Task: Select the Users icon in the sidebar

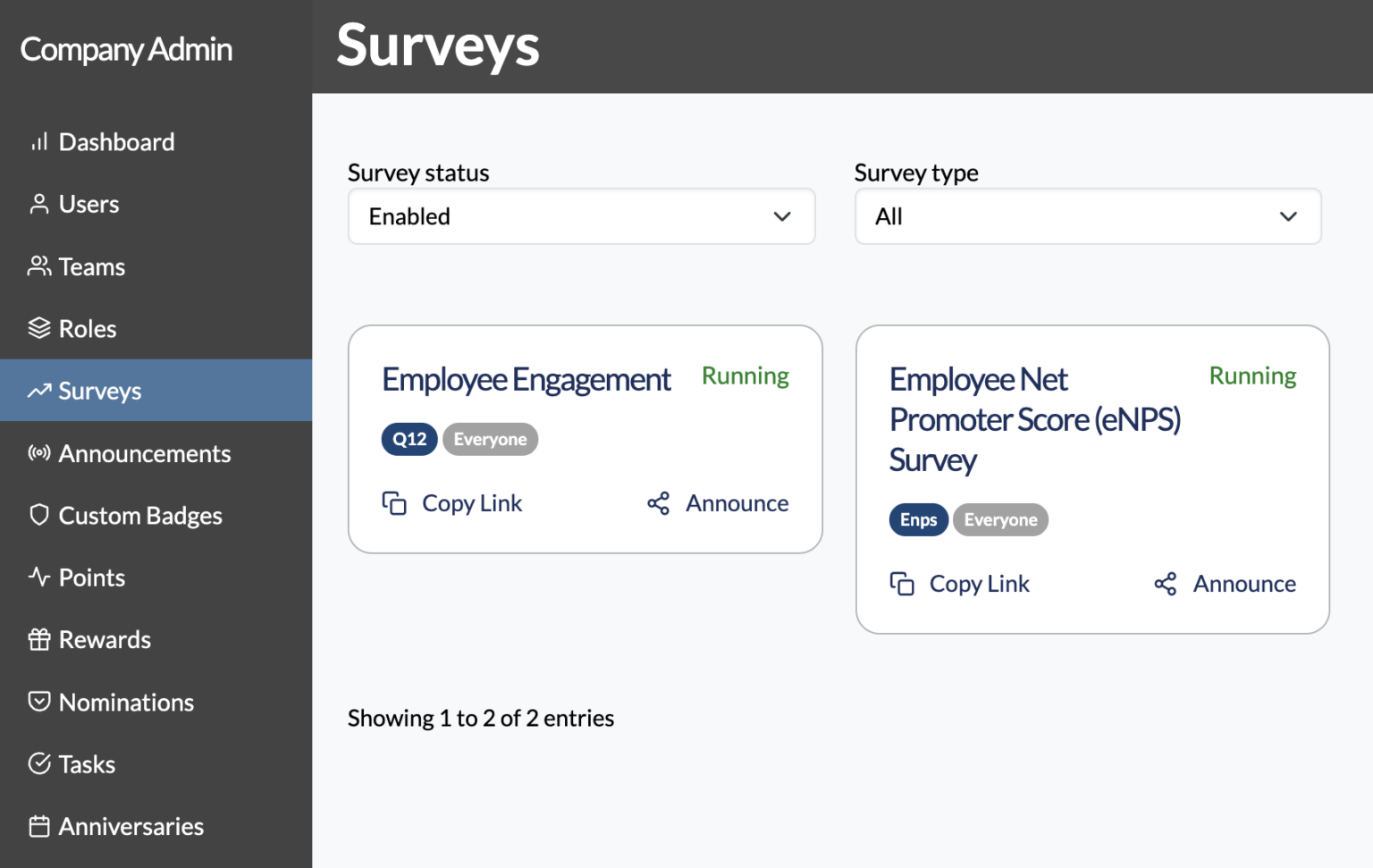Action: pyautogui.click(x=38, y=204)
